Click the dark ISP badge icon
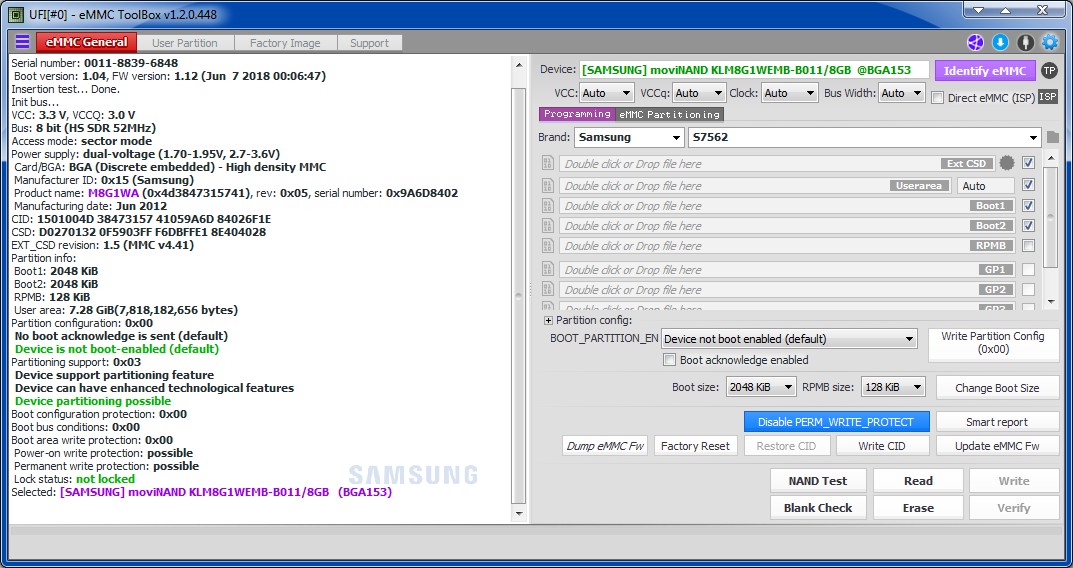 coord(1048,97)
